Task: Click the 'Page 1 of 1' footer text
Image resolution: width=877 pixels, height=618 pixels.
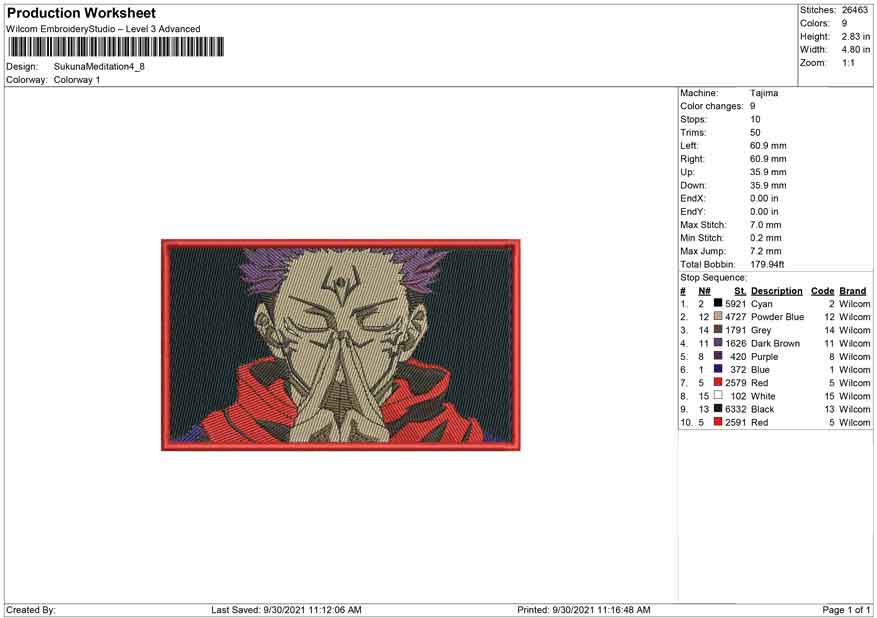Action: pos(846,610)
